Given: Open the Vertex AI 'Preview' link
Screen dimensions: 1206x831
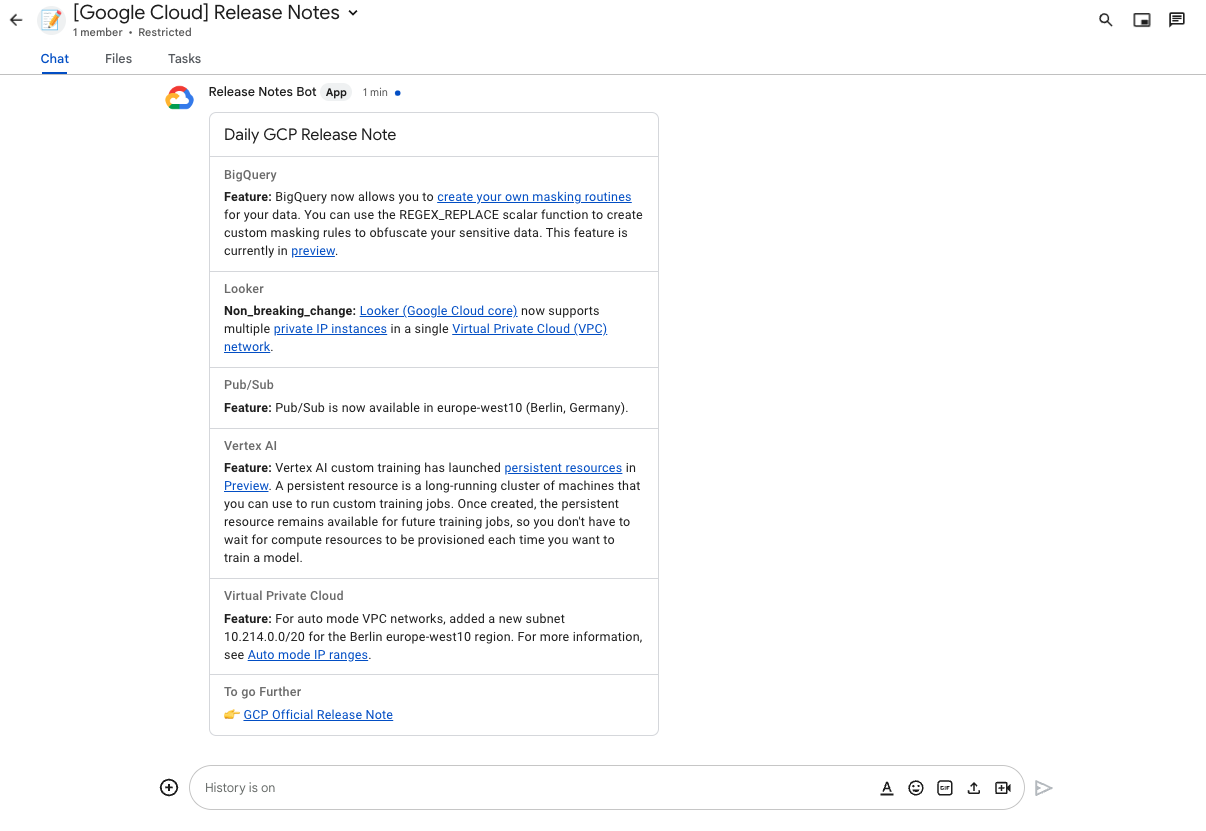Looking at the screenshot, I should pyautogui.click(x=246, y=486).
